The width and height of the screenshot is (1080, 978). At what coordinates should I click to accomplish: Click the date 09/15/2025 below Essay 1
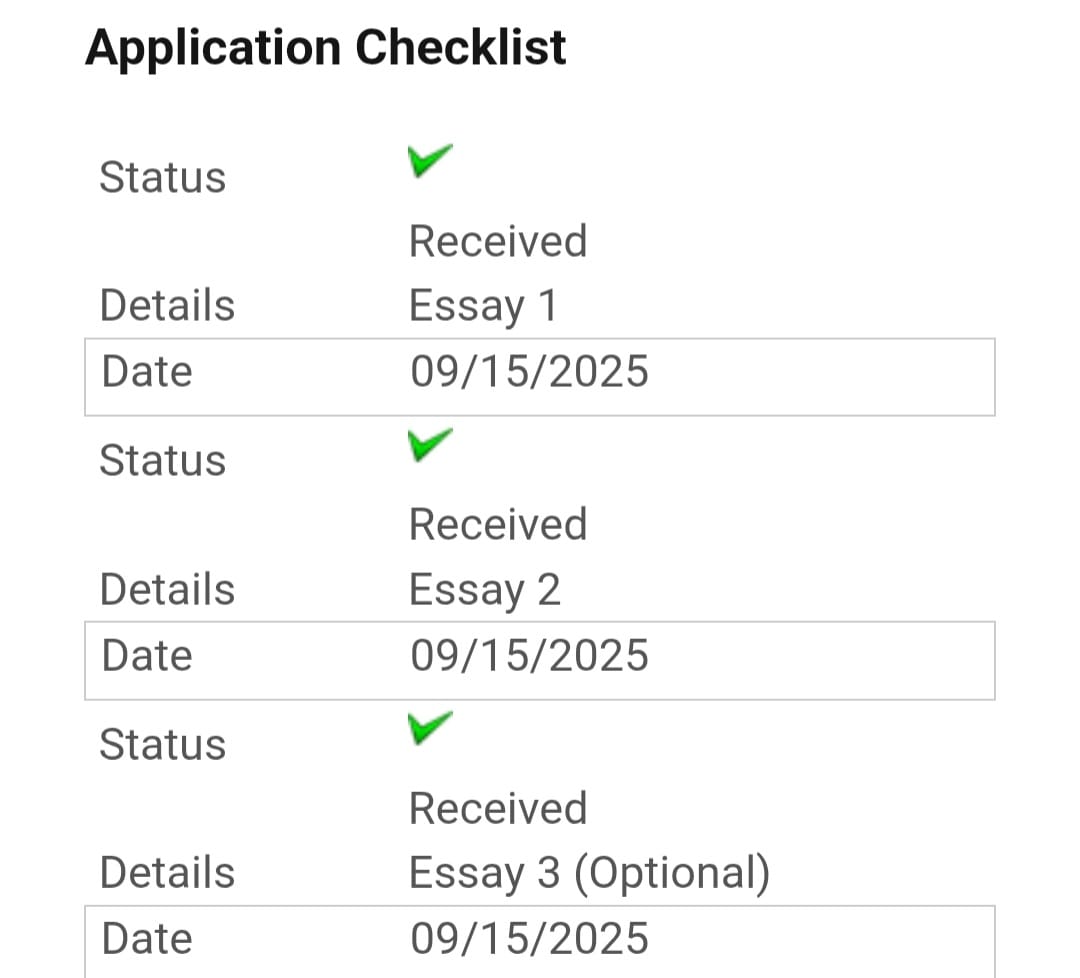pos(529,371)
